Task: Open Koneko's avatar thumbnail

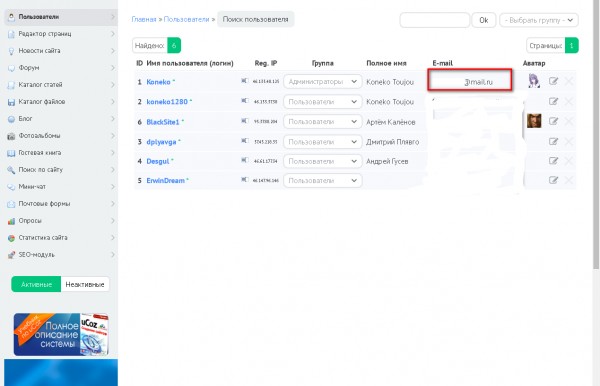Action: point(534,81)
